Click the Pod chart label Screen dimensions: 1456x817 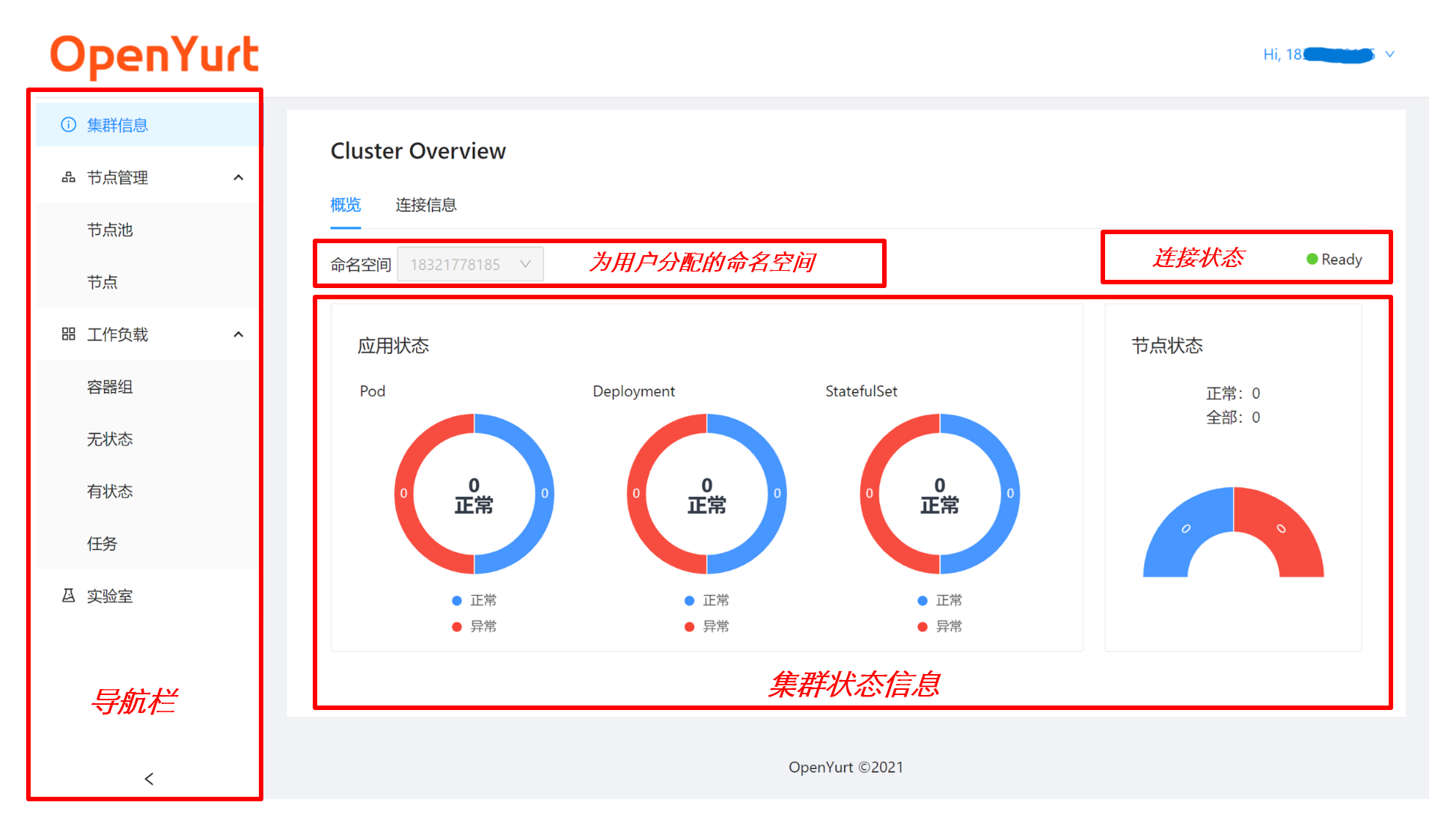(373, 391)
